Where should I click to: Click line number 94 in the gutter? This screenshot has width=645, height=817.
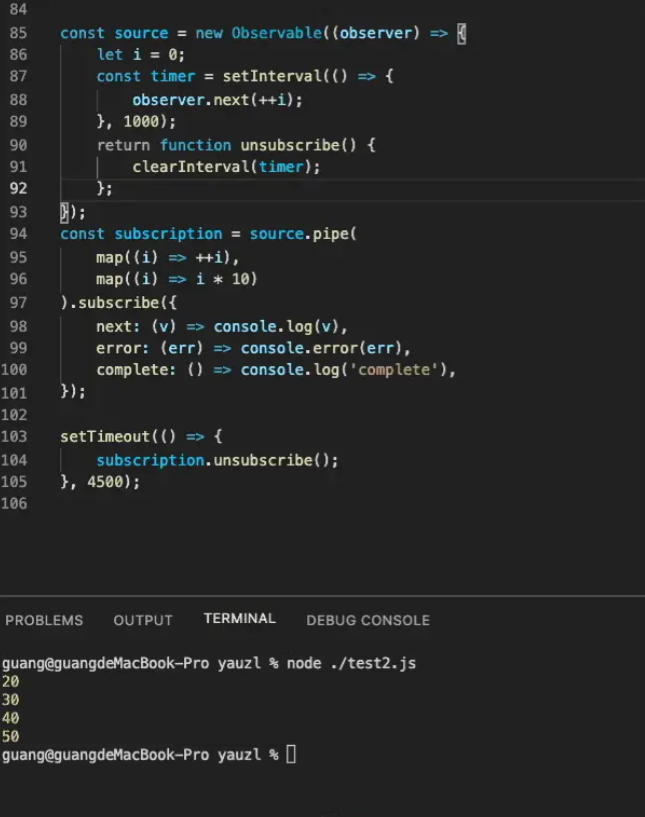pyautogui.click(x=18, y=233)
